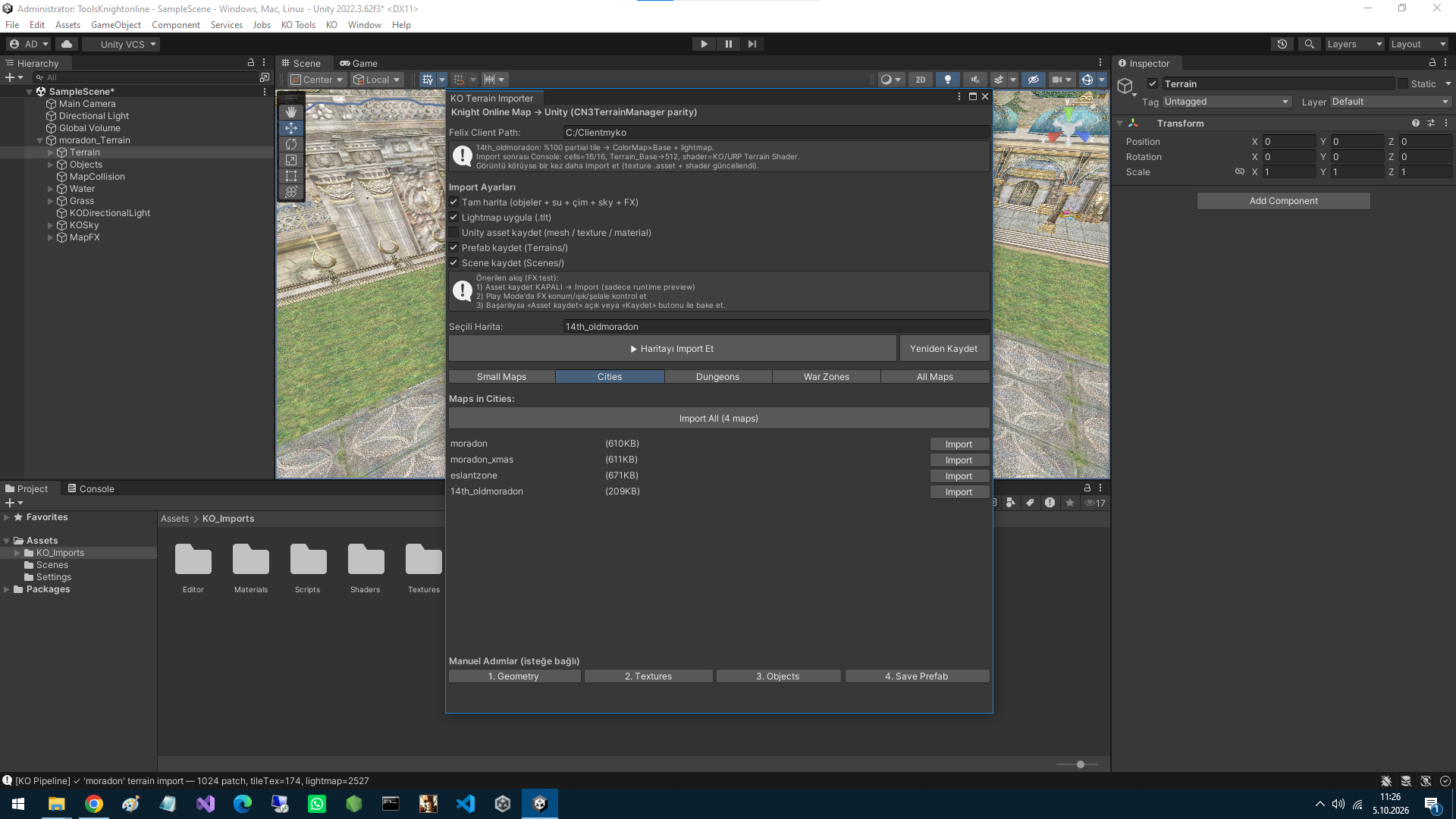This screenshot has width=1456, height=819.
Task: Select the Rotate tool in Scene toolbar
Action: point(291,144)
